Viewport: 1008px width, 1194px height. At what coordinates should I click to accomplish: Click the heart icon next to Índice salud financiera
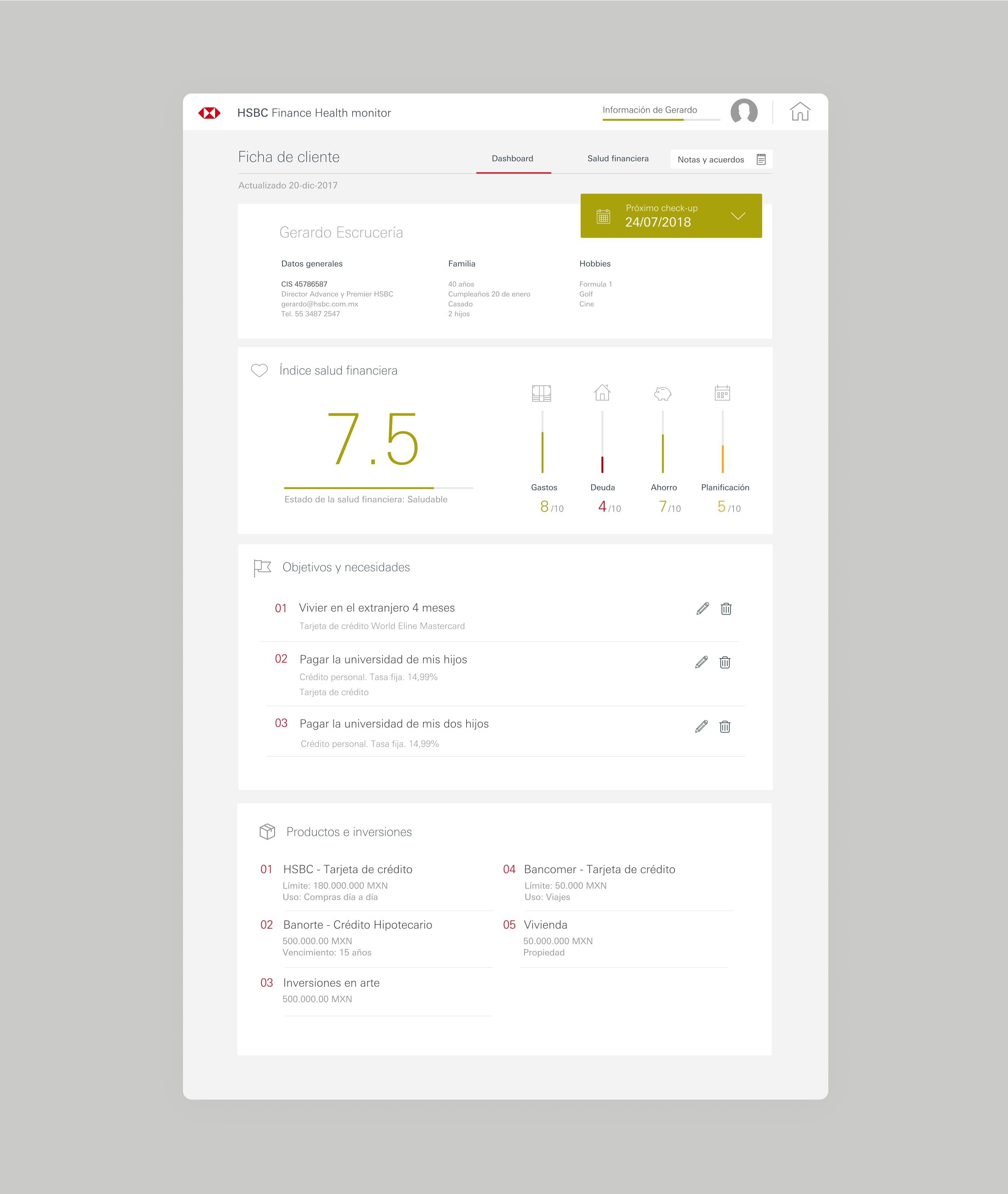pyautogui.click(x=259, y=370)
